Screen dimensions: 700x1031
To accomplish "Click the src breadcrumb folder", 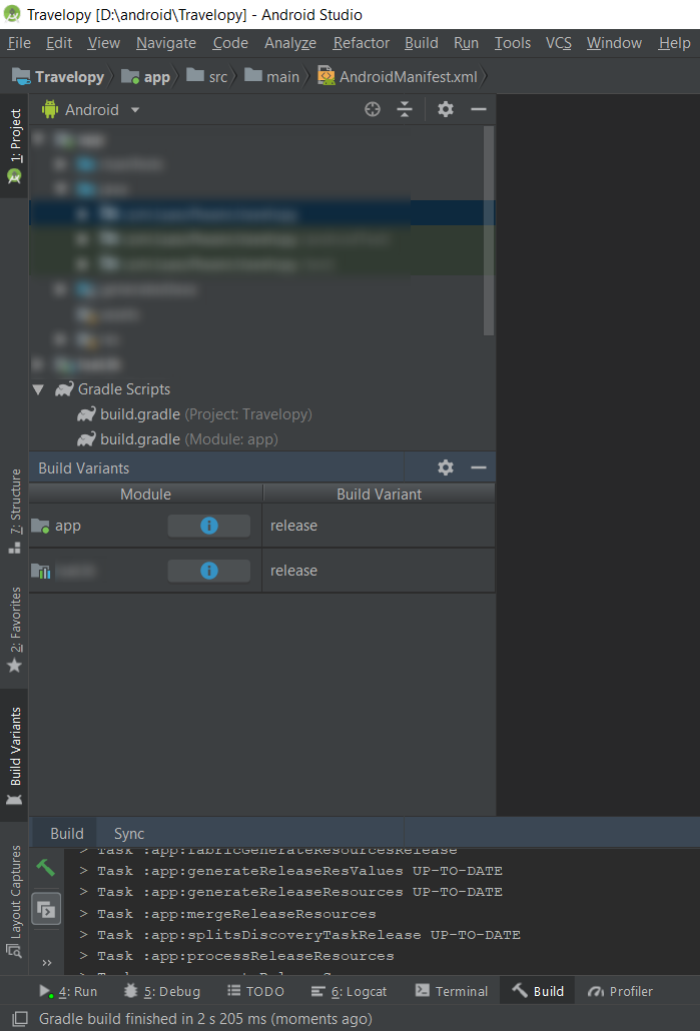I will click(x=207, y=77).
